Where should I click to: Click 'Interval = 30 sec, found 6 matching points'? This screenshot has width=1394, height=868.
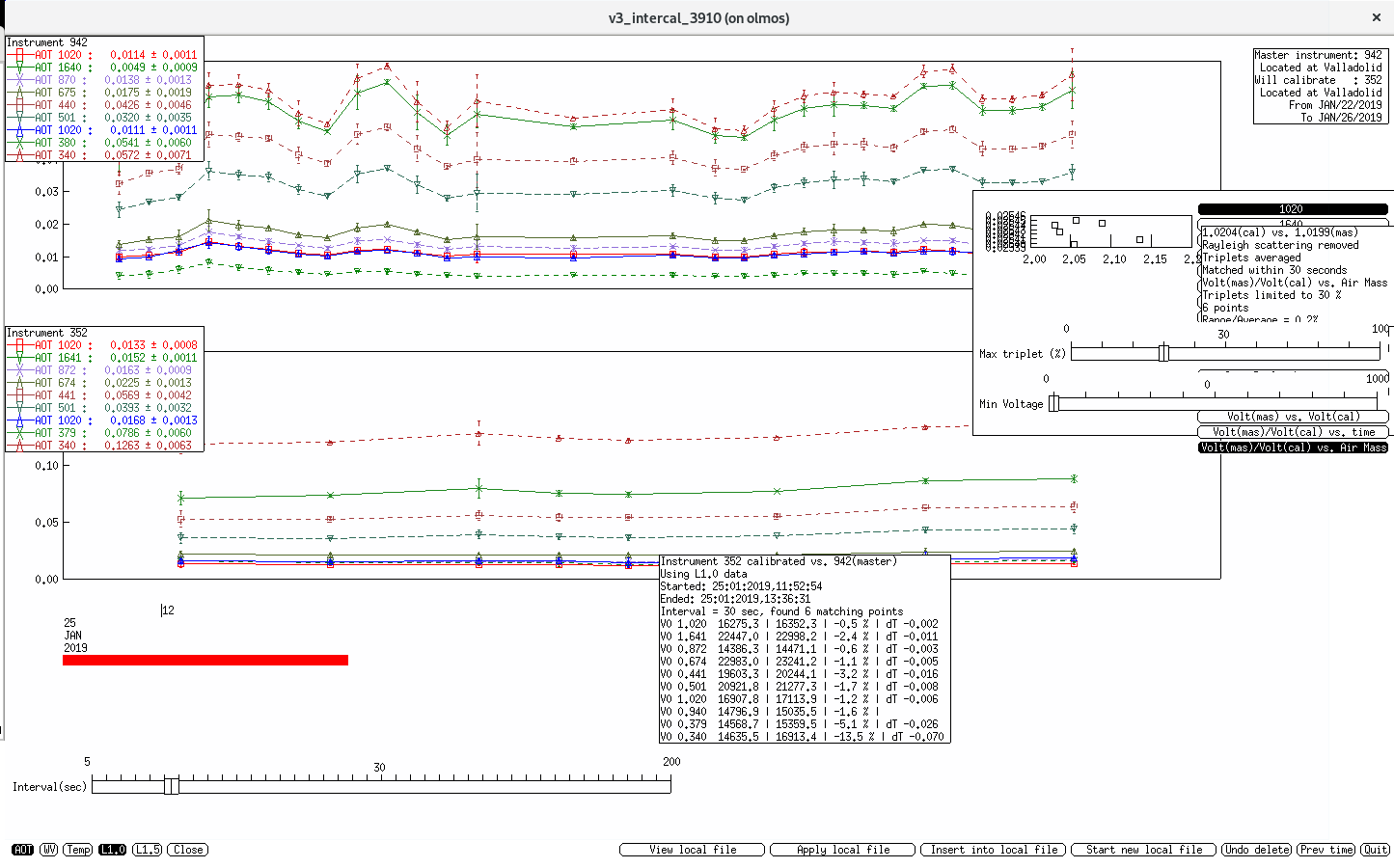pos(781,611)
